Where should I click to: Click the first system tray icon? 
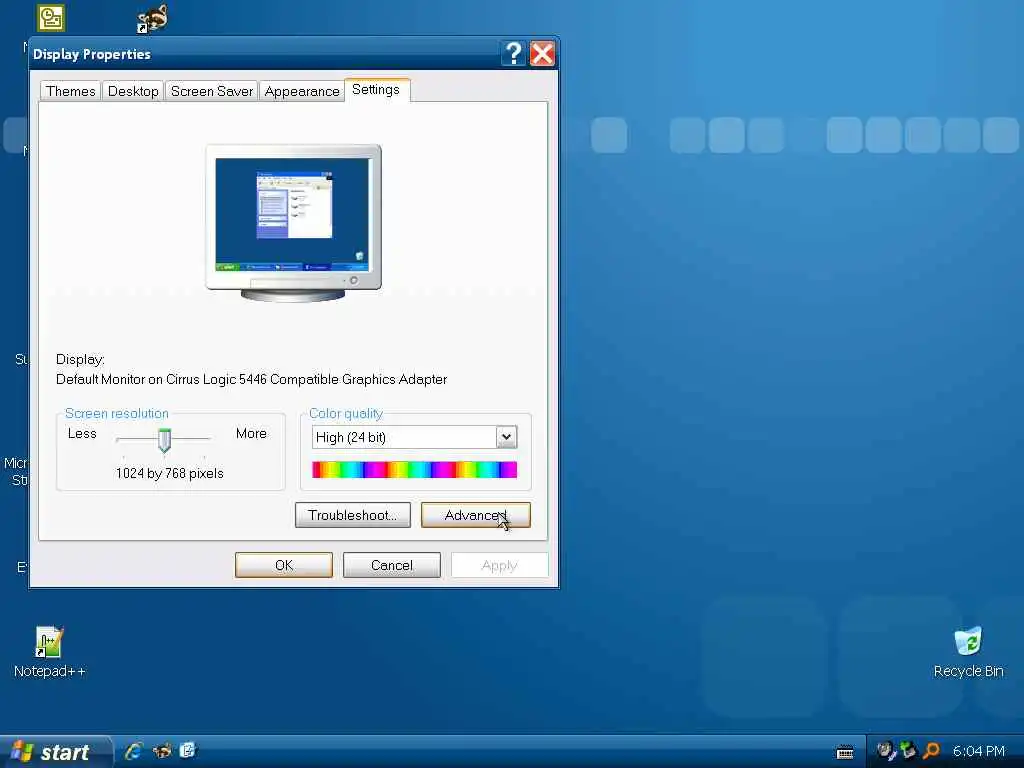tap(886, 751)
